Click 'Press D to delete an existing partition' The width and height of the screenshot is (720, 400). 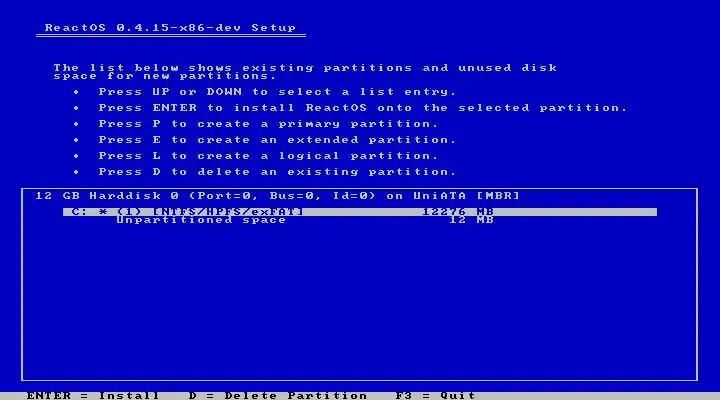277,172
